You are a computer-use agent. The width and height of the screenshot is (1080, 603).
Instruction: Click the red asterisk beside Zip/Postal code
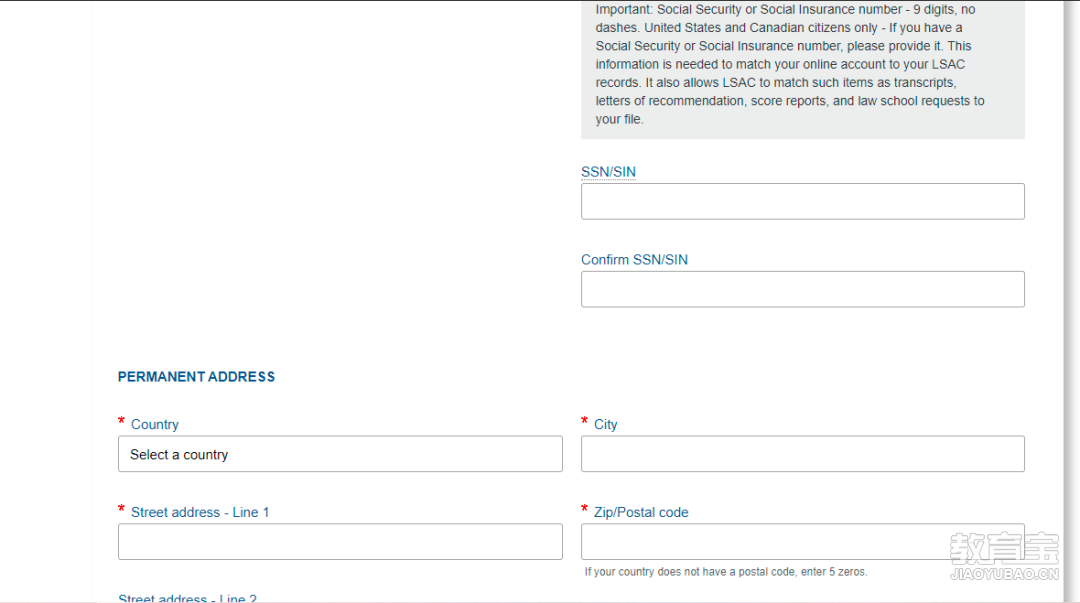coord(584,509)
